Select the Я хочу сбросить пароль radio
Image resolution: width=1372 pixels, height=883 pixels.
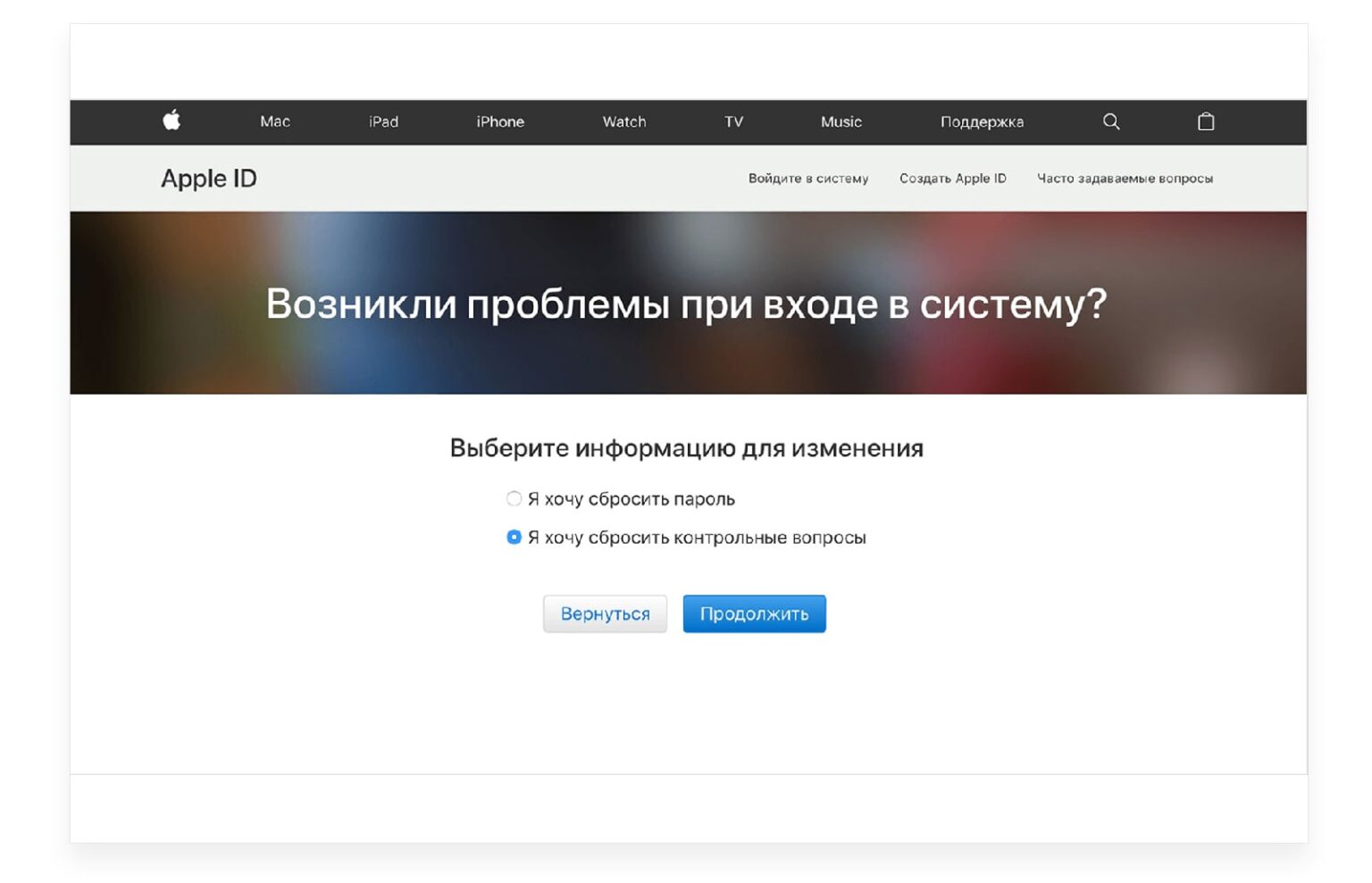click(x=514, y=498)
